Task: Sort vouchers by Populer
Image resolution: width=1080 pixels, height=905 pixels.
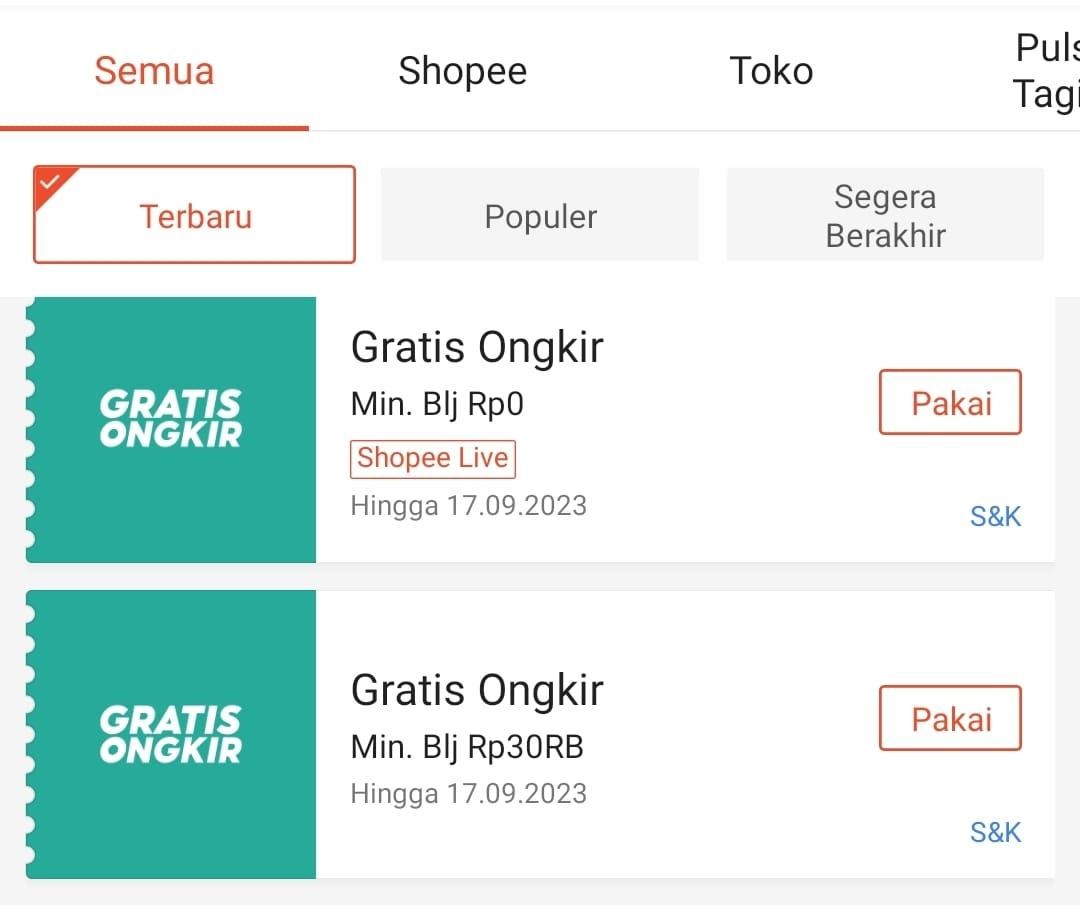Action: (x=540, y=216)
